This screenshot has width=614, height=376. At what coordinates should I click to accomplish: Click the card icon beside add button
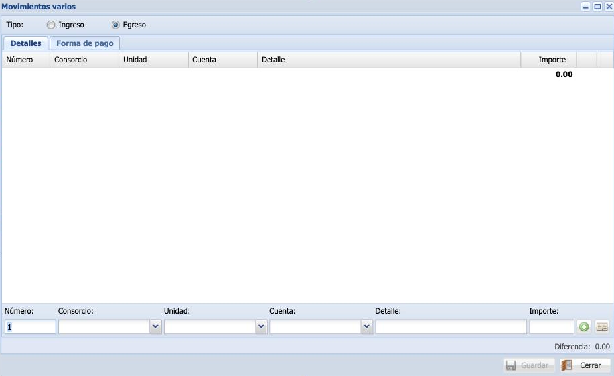[602, 327]
